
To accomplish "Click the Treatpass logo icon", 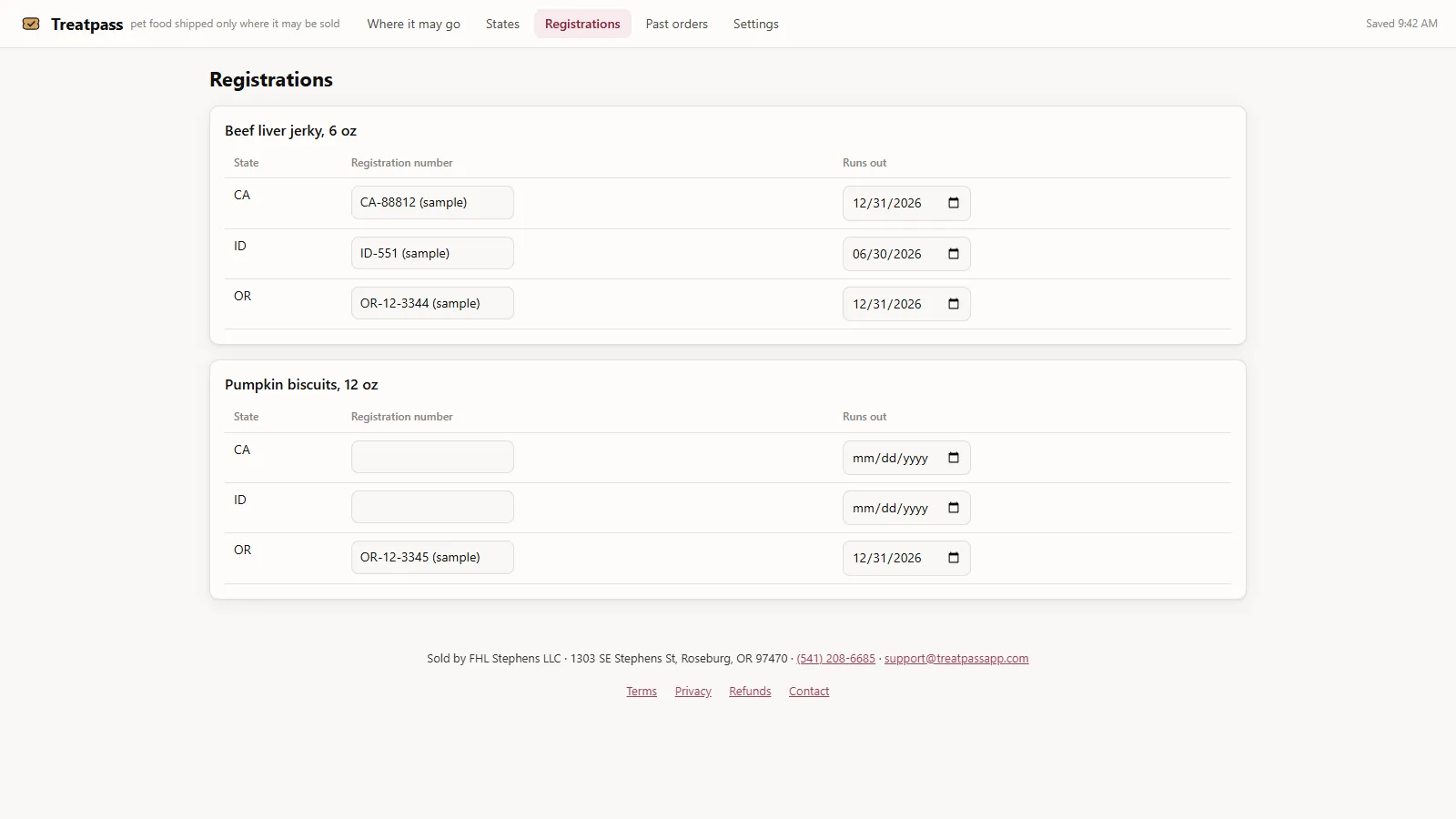I will point(31,24).
